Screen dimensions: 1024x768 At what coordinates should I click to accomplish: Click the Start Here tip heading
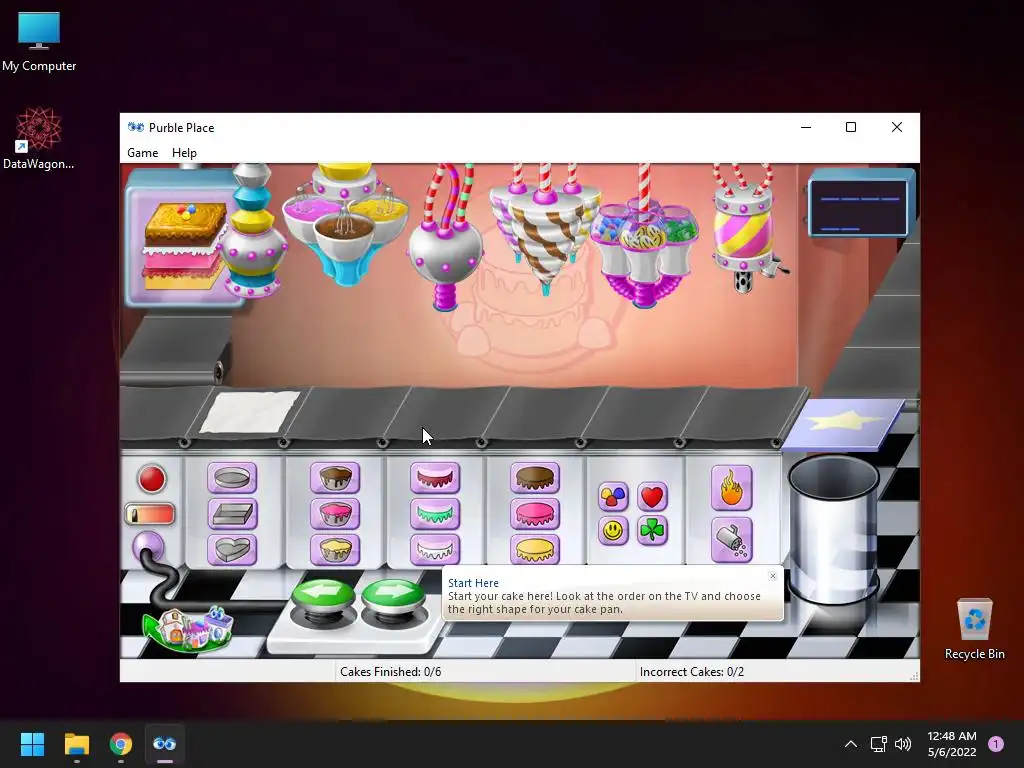click(x=473, y=583)
